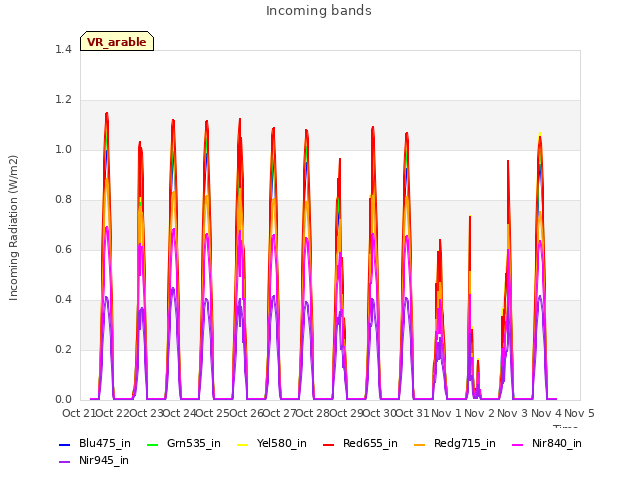Click the Nir840_in legend label
Image resolution: width=640 pixels, height=480 pixels.
pyautogui.click(x=557, y=444)
